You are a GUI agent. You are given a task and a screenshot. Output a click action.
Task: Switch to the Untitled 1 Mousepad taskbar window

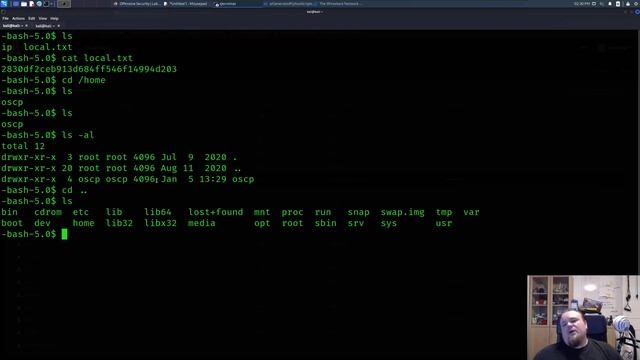186,4
